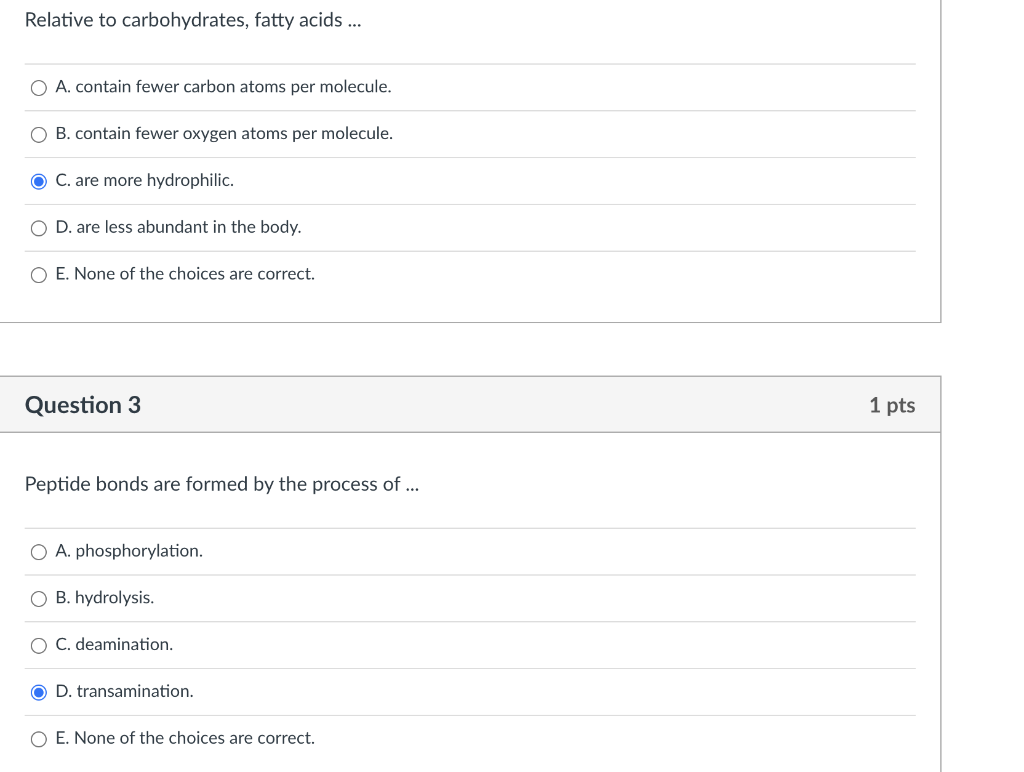Image resolution: width=1024 pixels, height=772 pixels.
Task: Select answer B about fewer oxygen atoms
Action: click(38, 133)
